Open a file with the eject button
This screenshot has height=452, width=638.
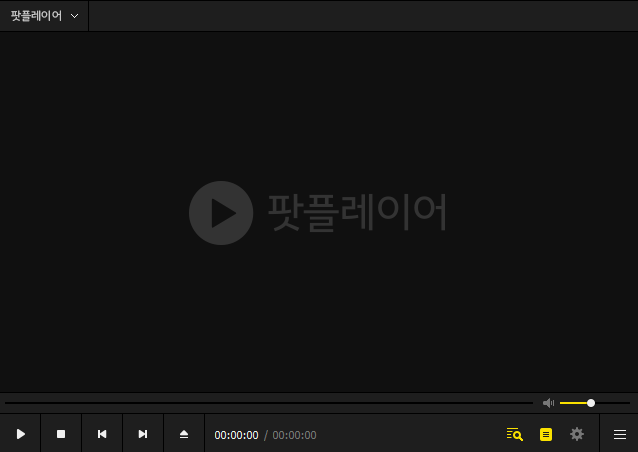click(x=184, y=434)
